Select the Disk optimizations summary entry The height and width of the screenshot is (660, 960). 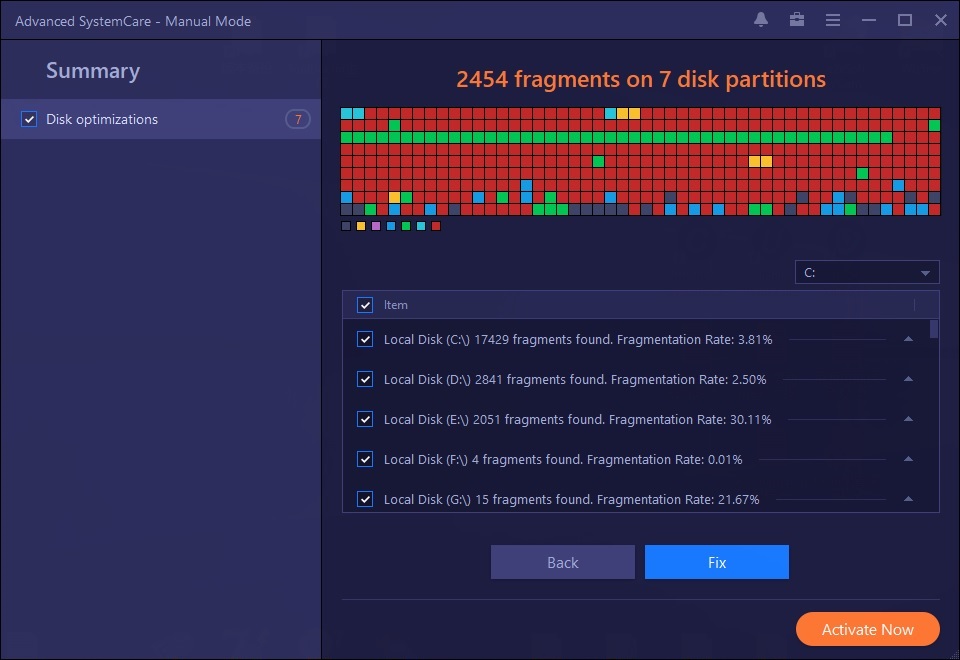(160, 119)
